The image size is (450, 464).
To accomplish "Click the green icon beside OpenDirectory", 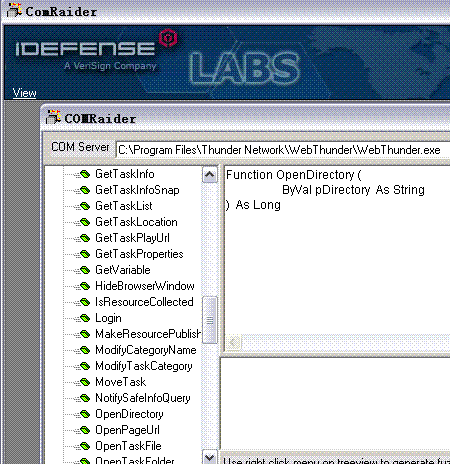I will (85, 414).
